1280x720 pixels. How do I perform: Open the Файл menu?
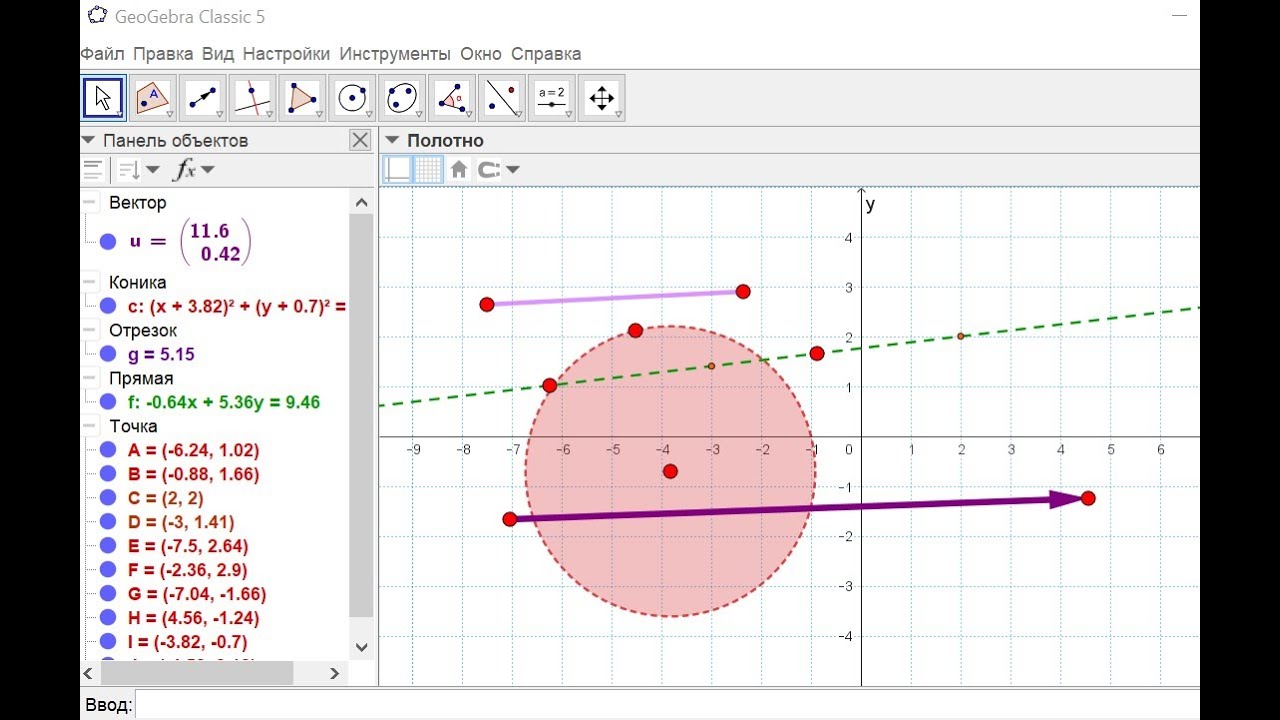coord(102,54)
